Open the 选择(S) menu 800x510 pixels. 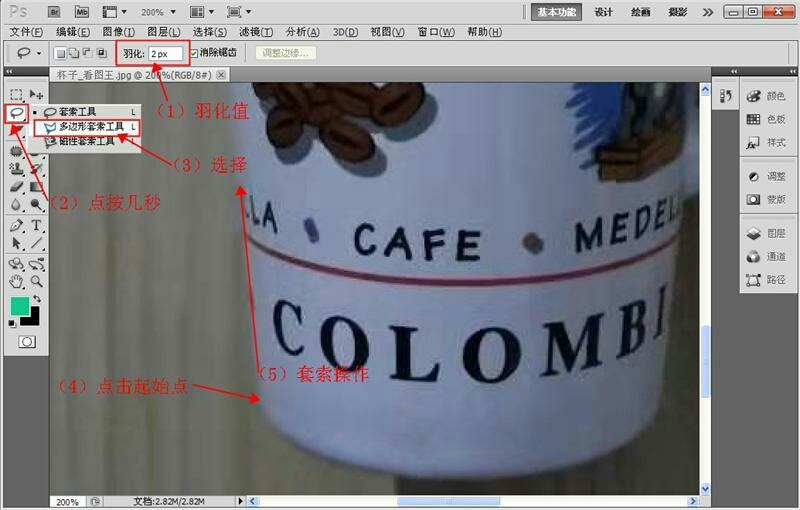(x=210, y=32)
